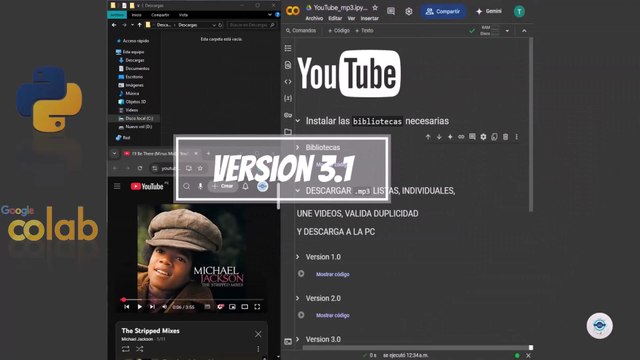640x360 pixels.
Task: Enter YouTube fullscreen mode
Action: [257, 307]
